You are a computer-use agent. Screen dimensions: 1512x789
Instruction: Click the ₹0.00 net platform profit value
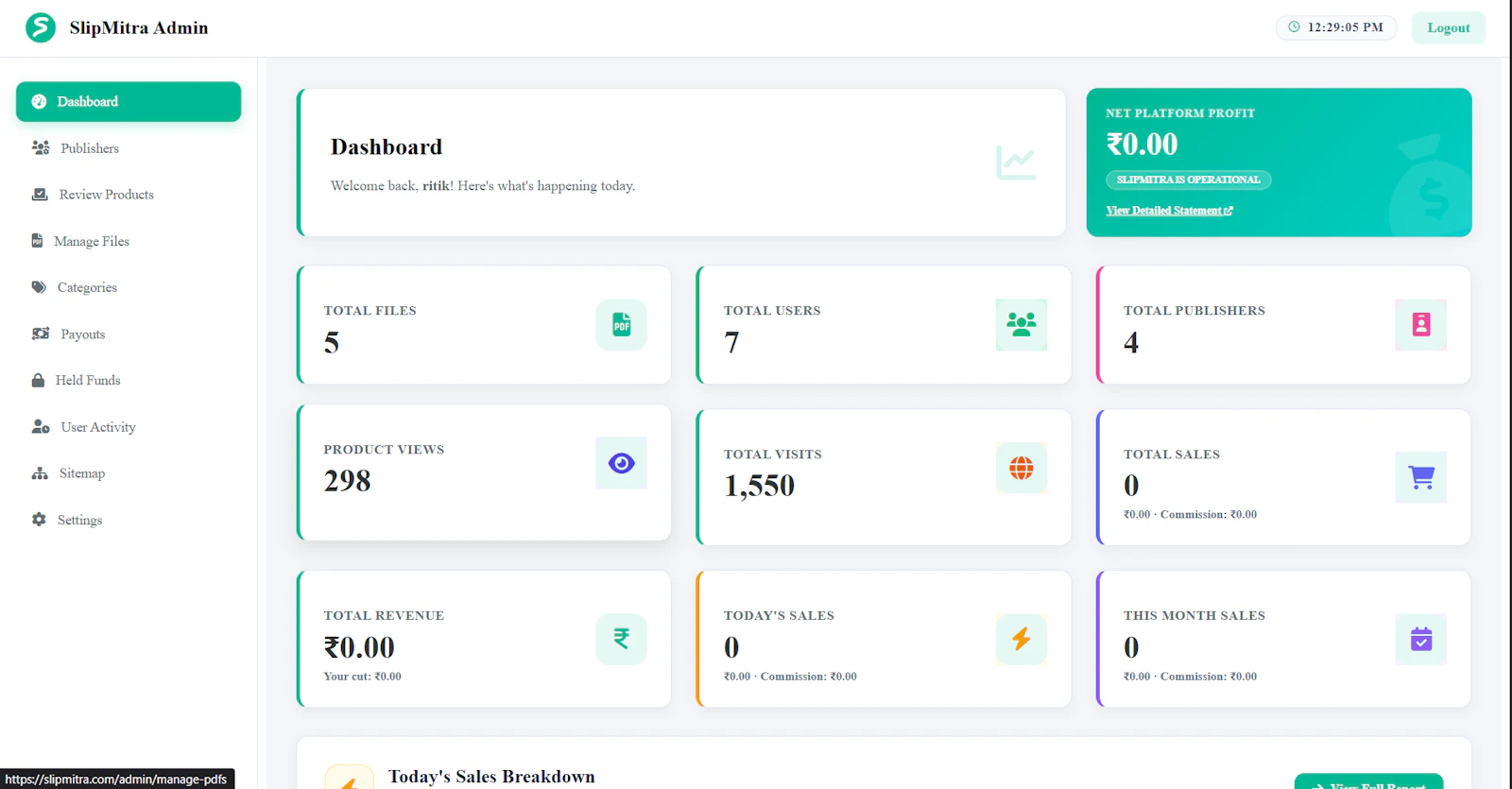tap(1143, 144)
